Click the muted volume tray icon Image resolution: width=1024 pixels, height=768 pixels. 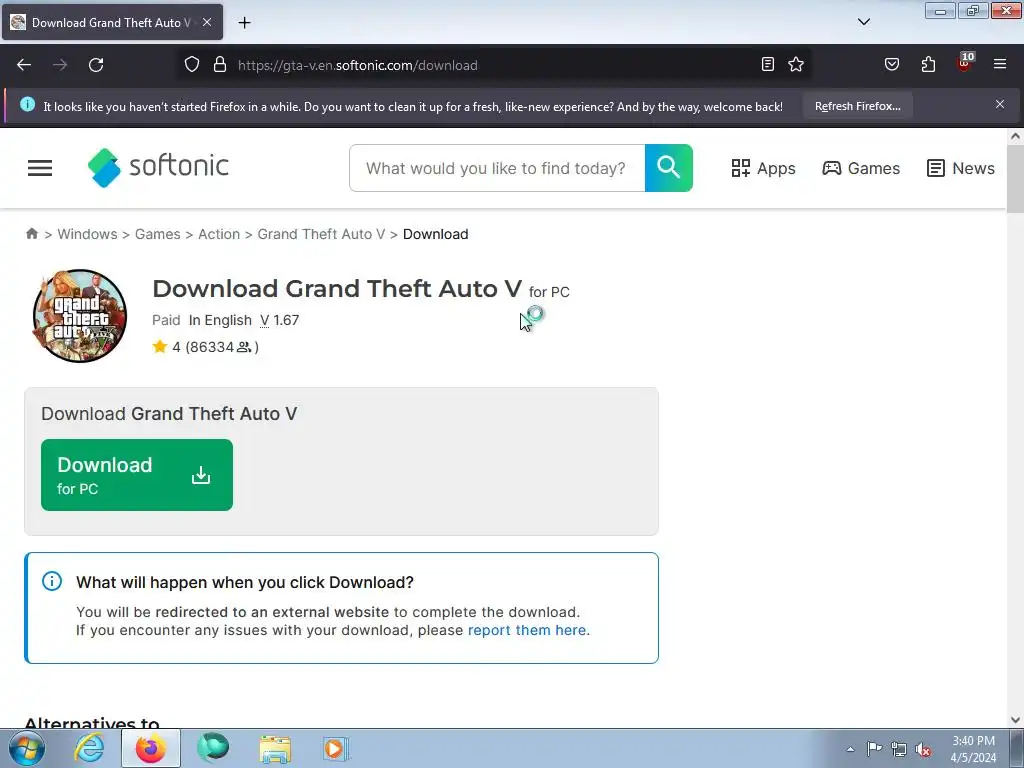(x=923, y=749)
